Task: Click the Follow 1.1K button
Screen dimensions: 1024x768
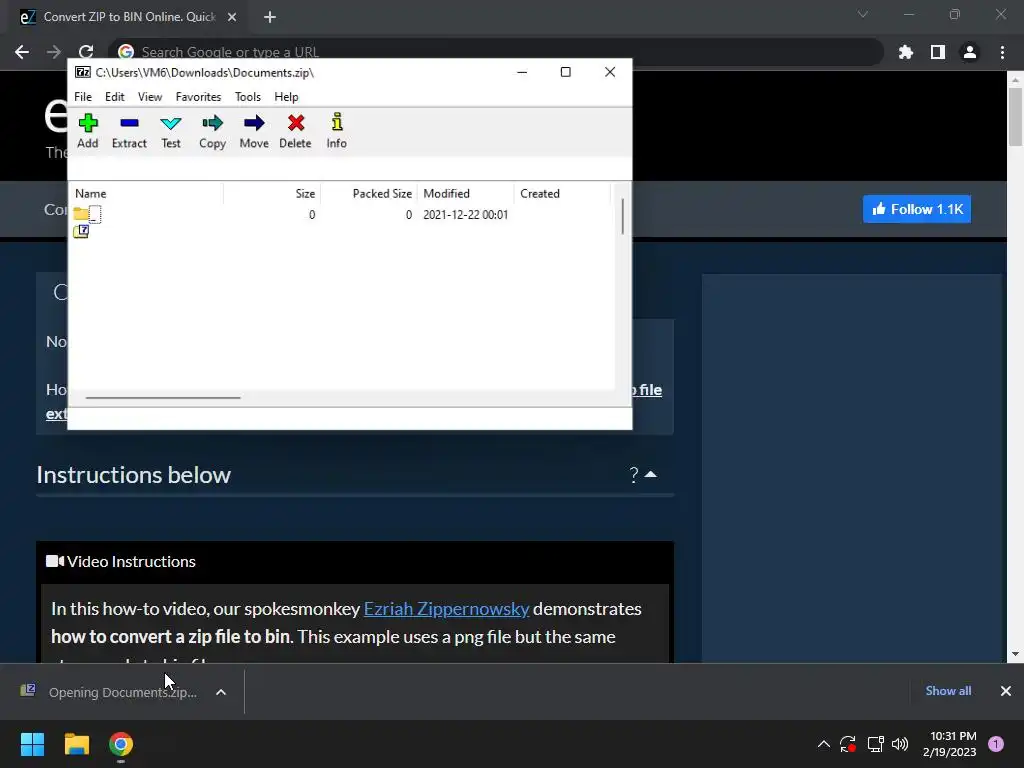Action: coord(917,209)
